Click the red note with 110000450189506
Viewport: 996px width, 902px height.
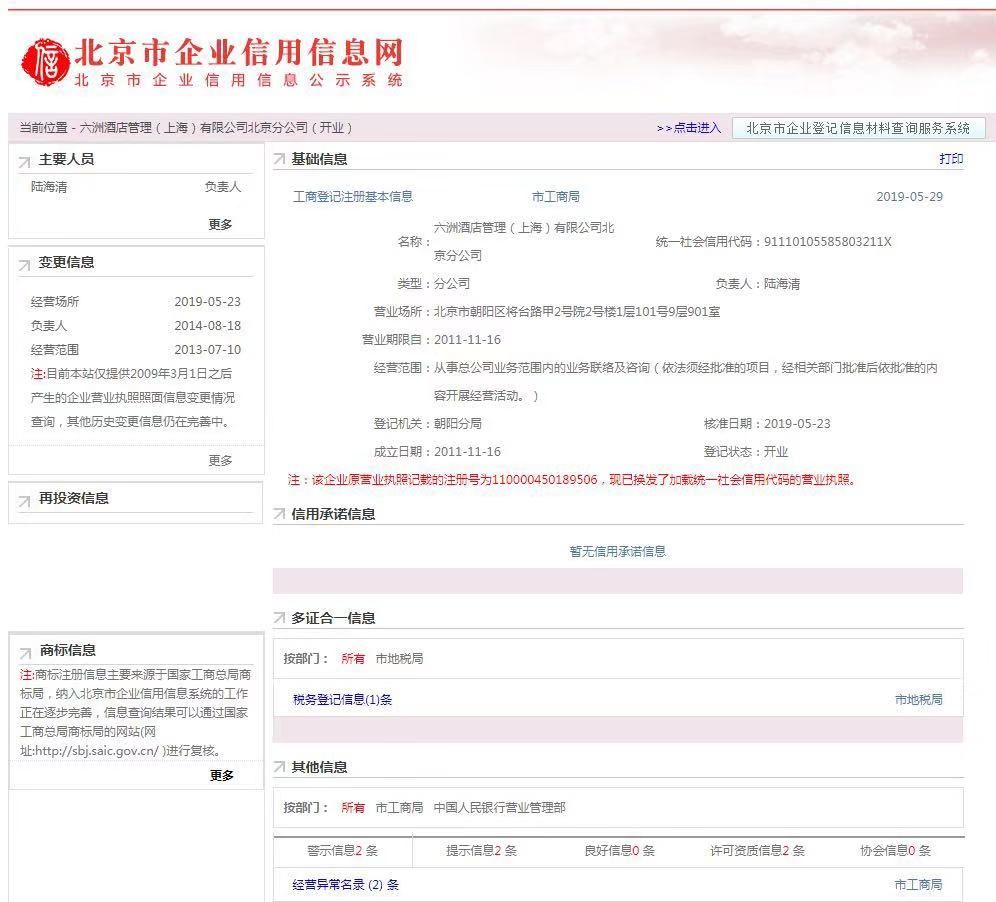point(572,480)
